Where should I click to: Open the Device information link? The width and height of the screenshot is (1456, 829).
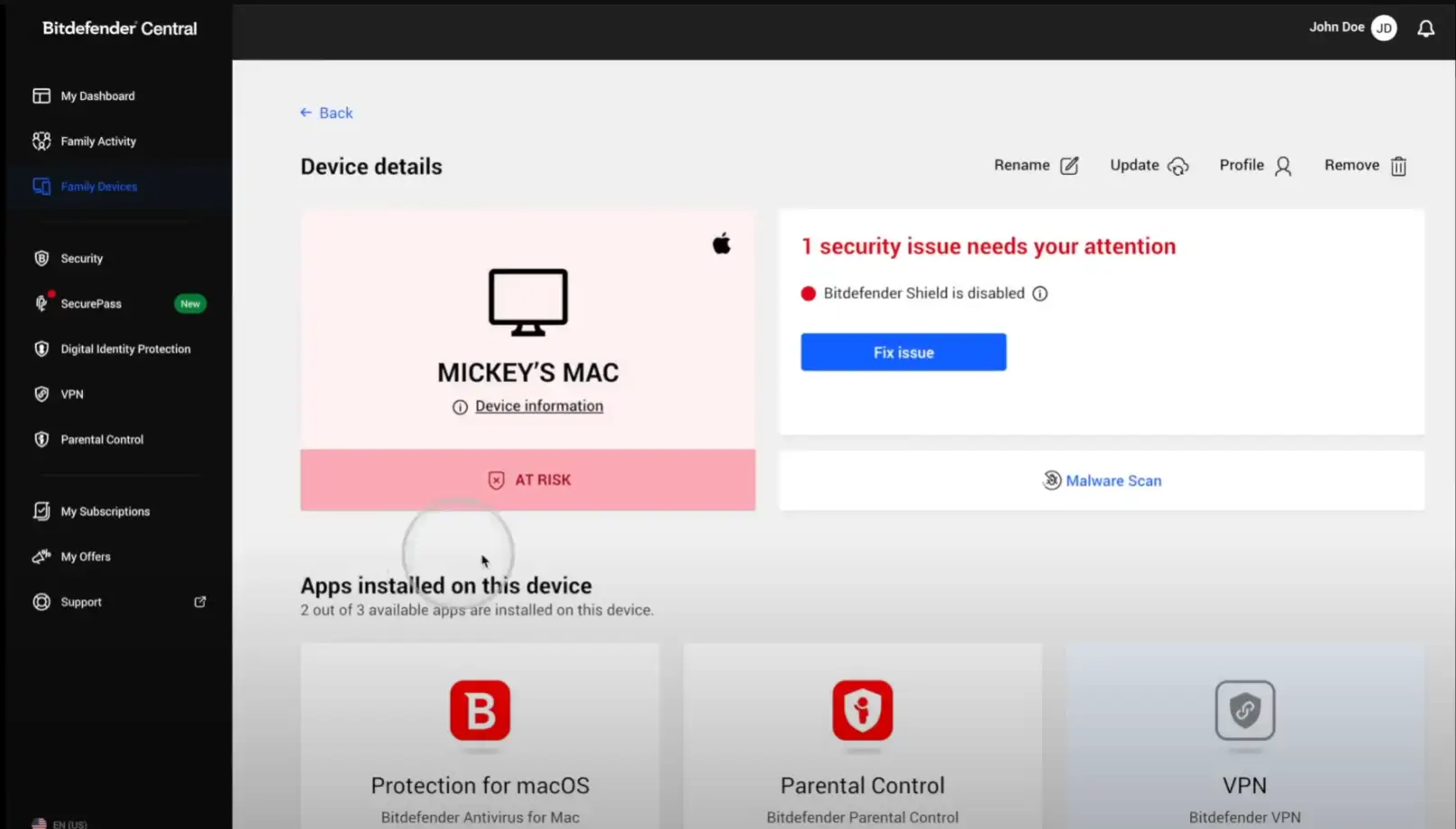538,406
